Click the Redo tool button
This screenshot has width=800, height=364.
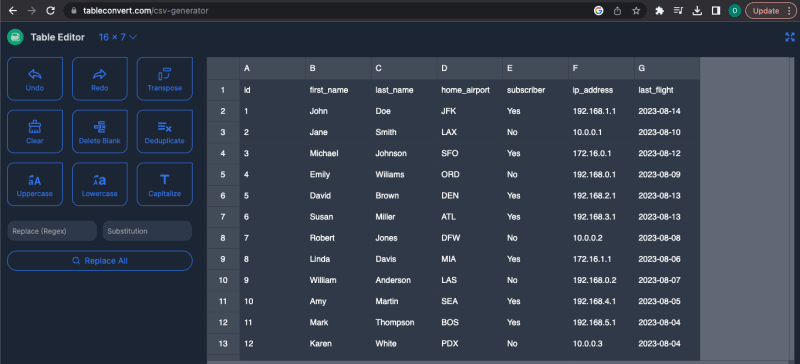click(99, 79)
